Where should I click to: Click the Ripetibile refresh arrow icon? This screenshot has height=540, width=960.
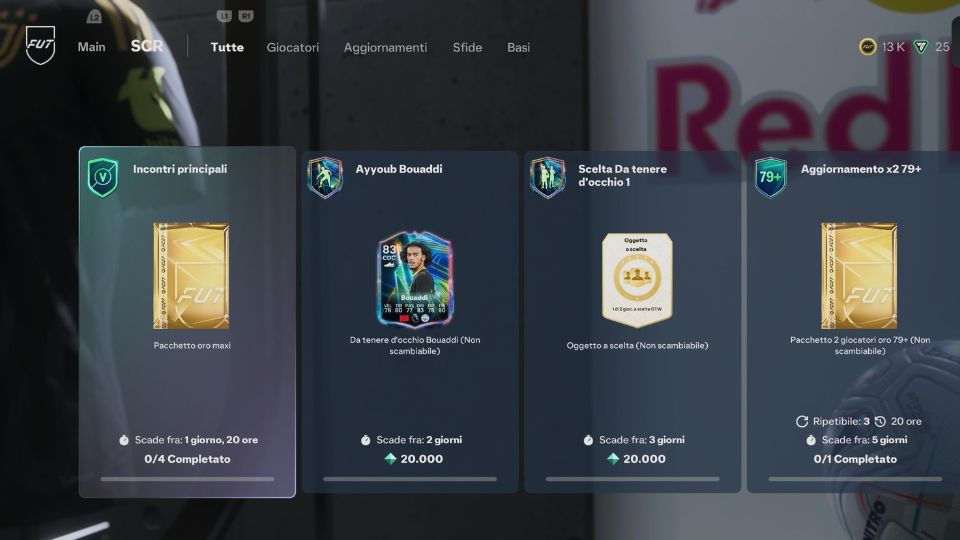[x=801, y=421]
